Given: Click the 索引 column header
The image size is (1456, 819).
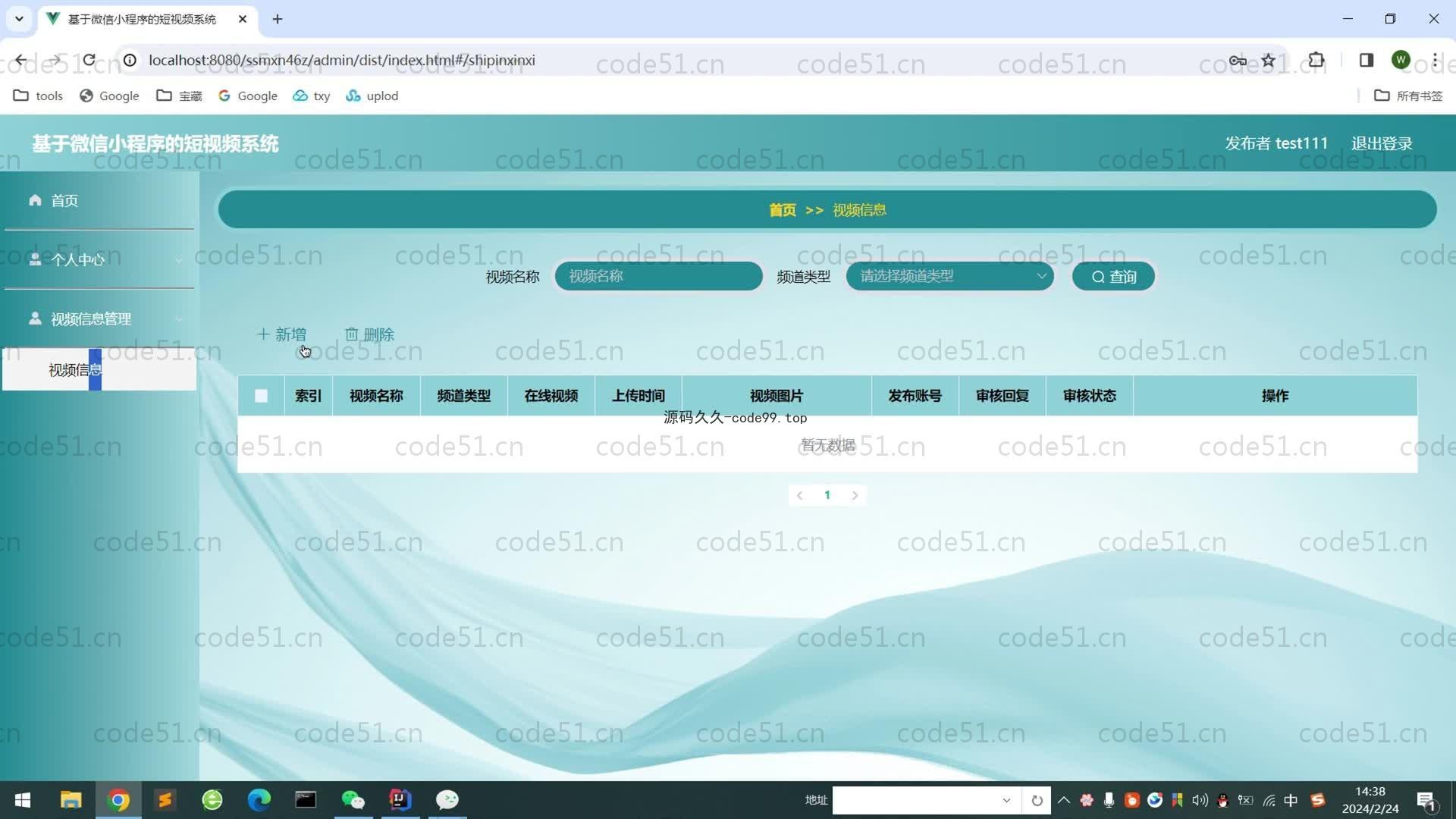Looking at the screenshot, I should pyautogui.click(x=308, y=396).
